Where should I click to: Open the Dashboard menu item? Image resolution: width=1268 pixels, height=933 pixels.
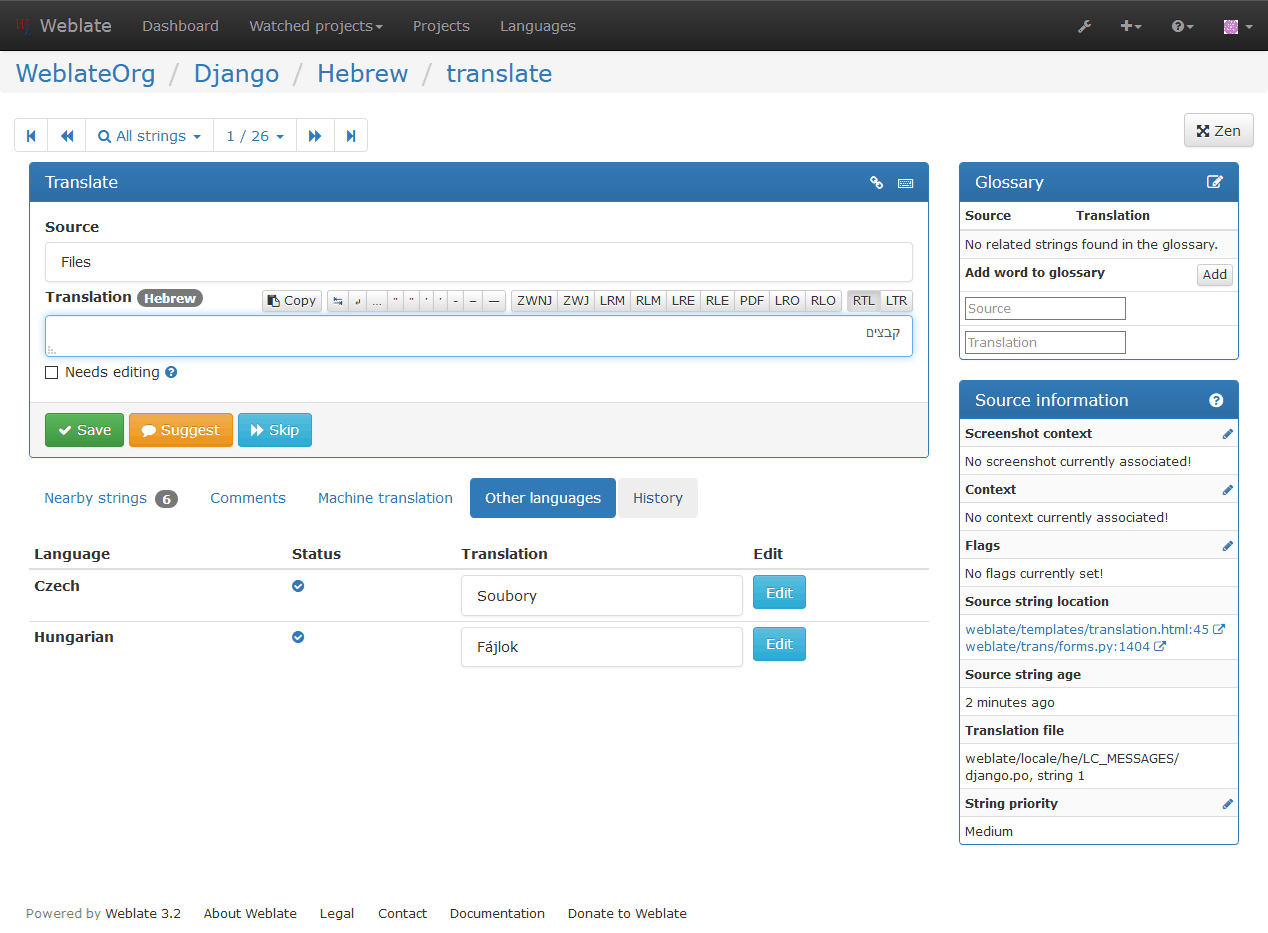pyautogui.click(x=180, y=26)
